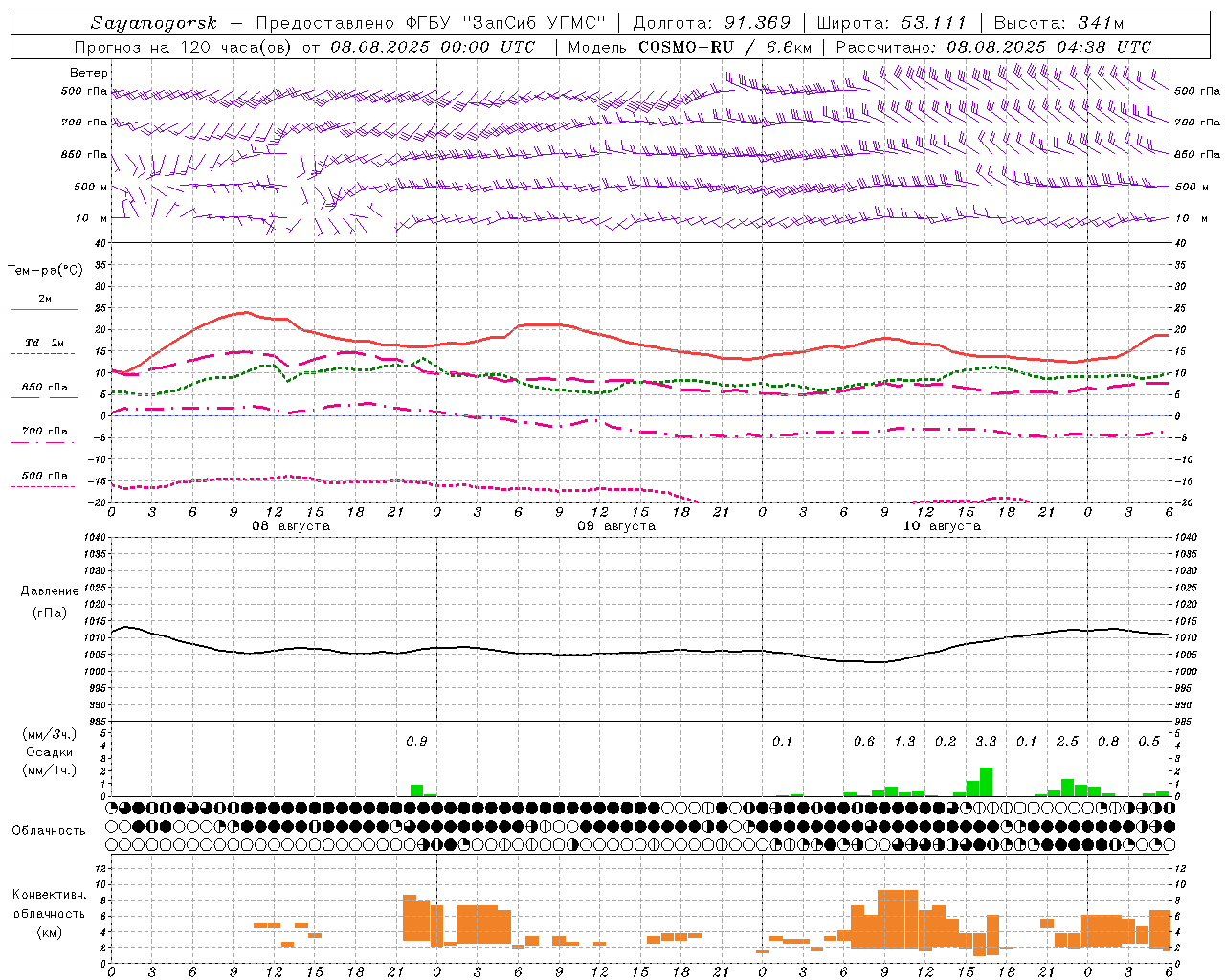
Task: Click the Ветер panel label
Action: pyautogui.click(x=88, y=73)
